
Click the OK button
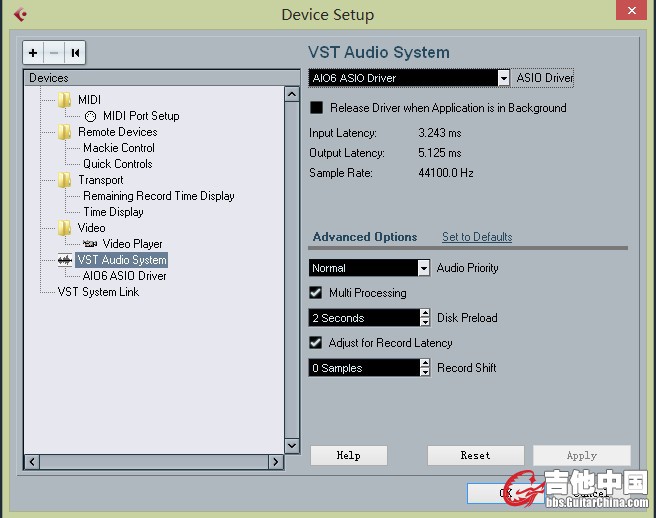pyautogui.click(x=505, y=493)
